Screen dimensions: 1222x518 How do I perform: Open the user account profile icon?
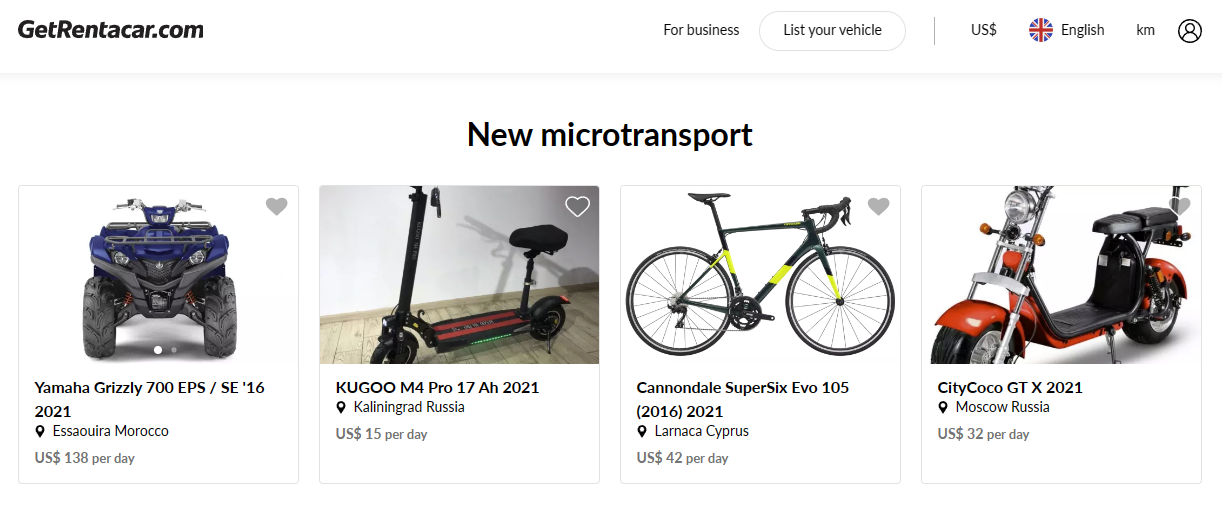(1189, 31)
